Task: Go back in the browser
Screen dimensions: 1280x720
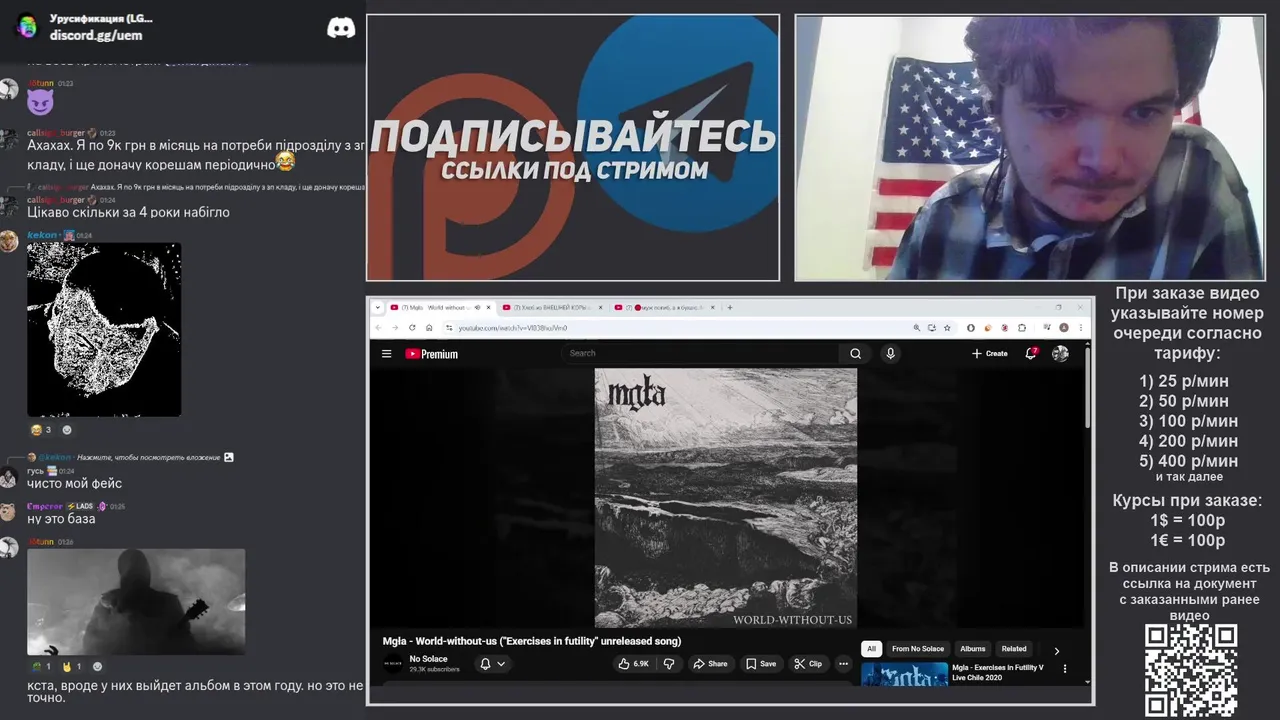Action: [378, 328]
